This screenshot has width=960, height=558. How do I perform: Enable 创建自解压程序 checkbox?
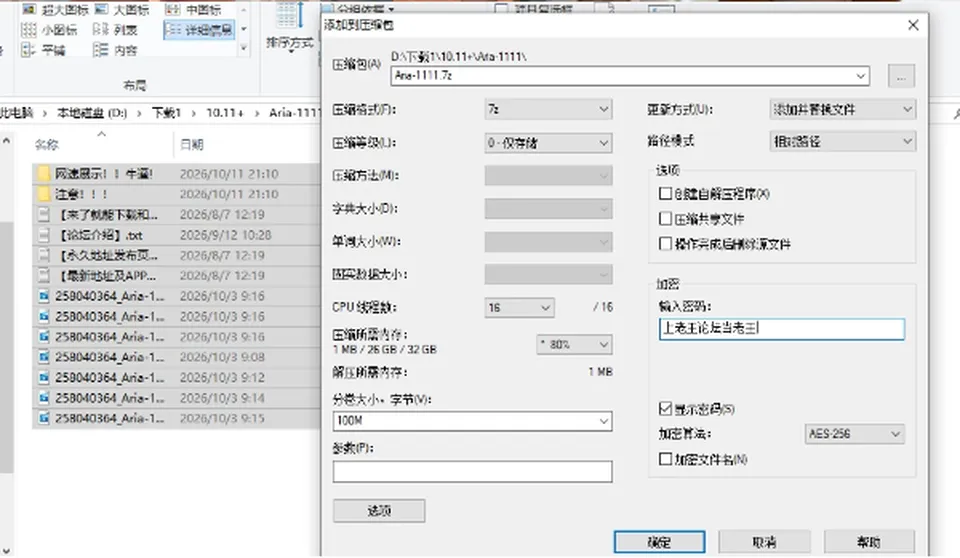pyautogui.click(x=666, y=194)
